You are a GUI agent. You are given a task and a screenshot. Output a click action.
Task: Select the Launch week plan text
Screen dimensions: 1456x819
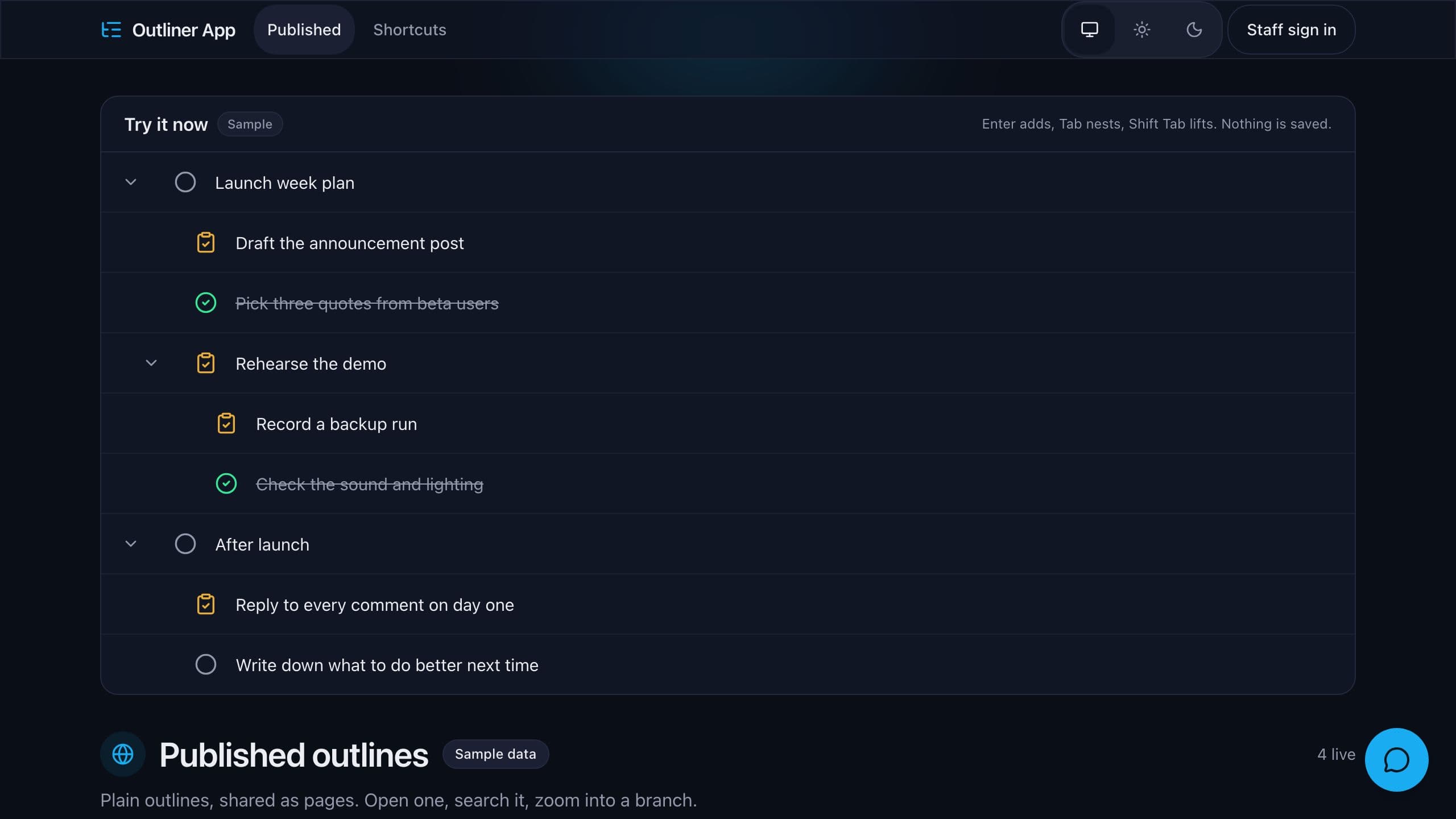[x=285, y=183]
